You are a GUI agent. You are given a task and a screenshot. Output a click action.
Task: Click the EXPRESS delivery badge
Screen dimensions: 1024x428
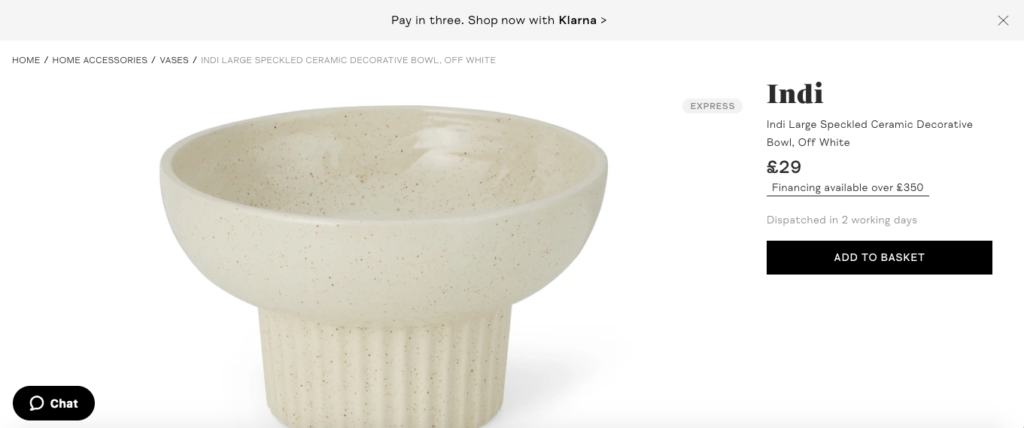tap(712, 106)
